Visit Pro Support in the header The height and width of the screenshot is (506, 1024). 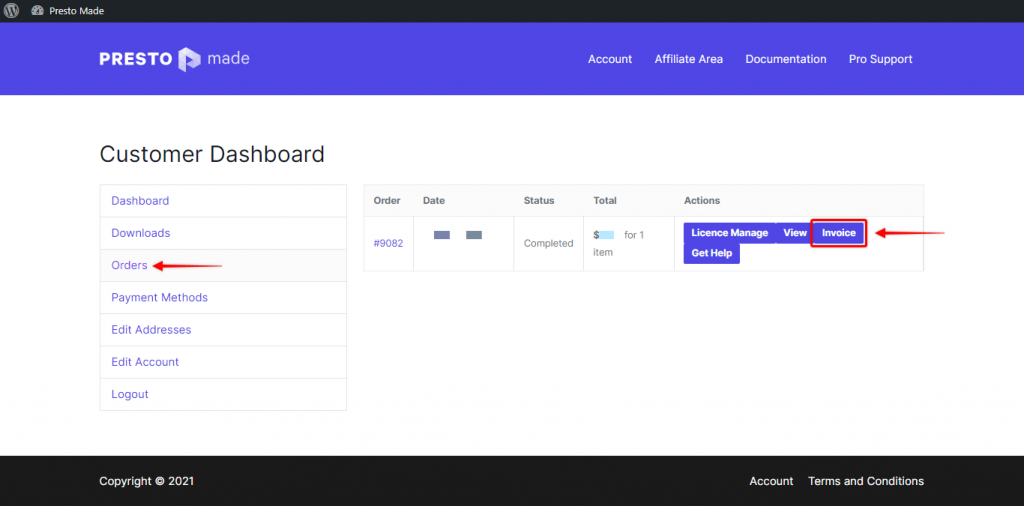click(x=881, y=59)
